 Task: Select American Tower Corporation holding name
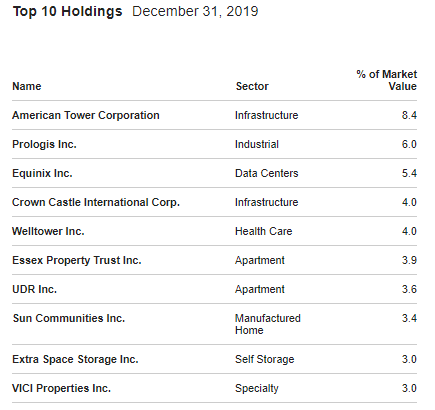(86, 115)
